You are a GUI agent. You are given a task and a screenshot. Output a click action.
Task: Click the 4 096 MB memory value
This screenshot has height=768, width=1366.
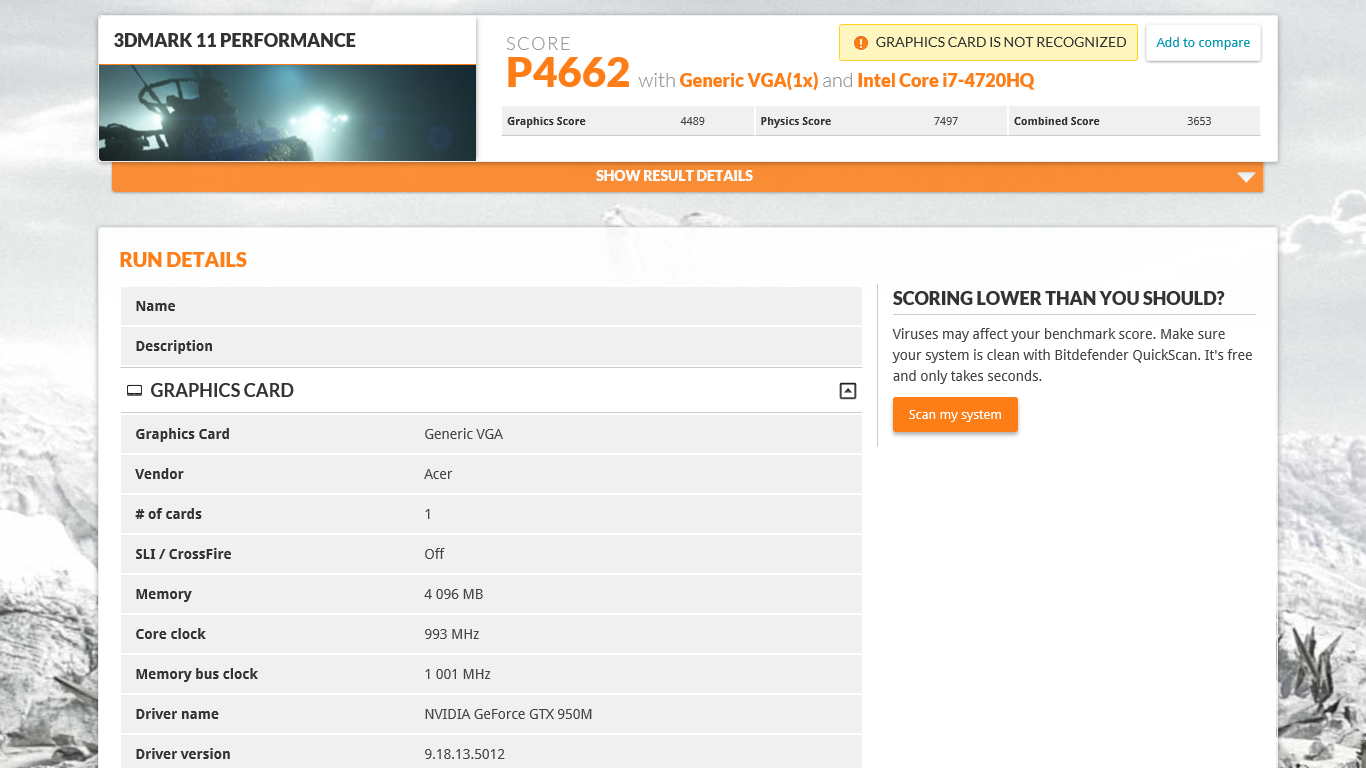[x=453, y=594]
